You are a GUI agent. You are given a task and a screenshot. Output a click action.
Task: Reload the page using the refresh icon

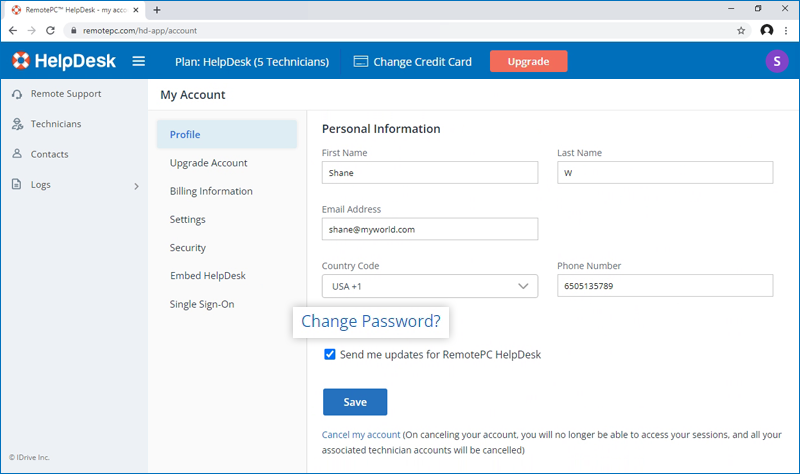tap(50, 31)
